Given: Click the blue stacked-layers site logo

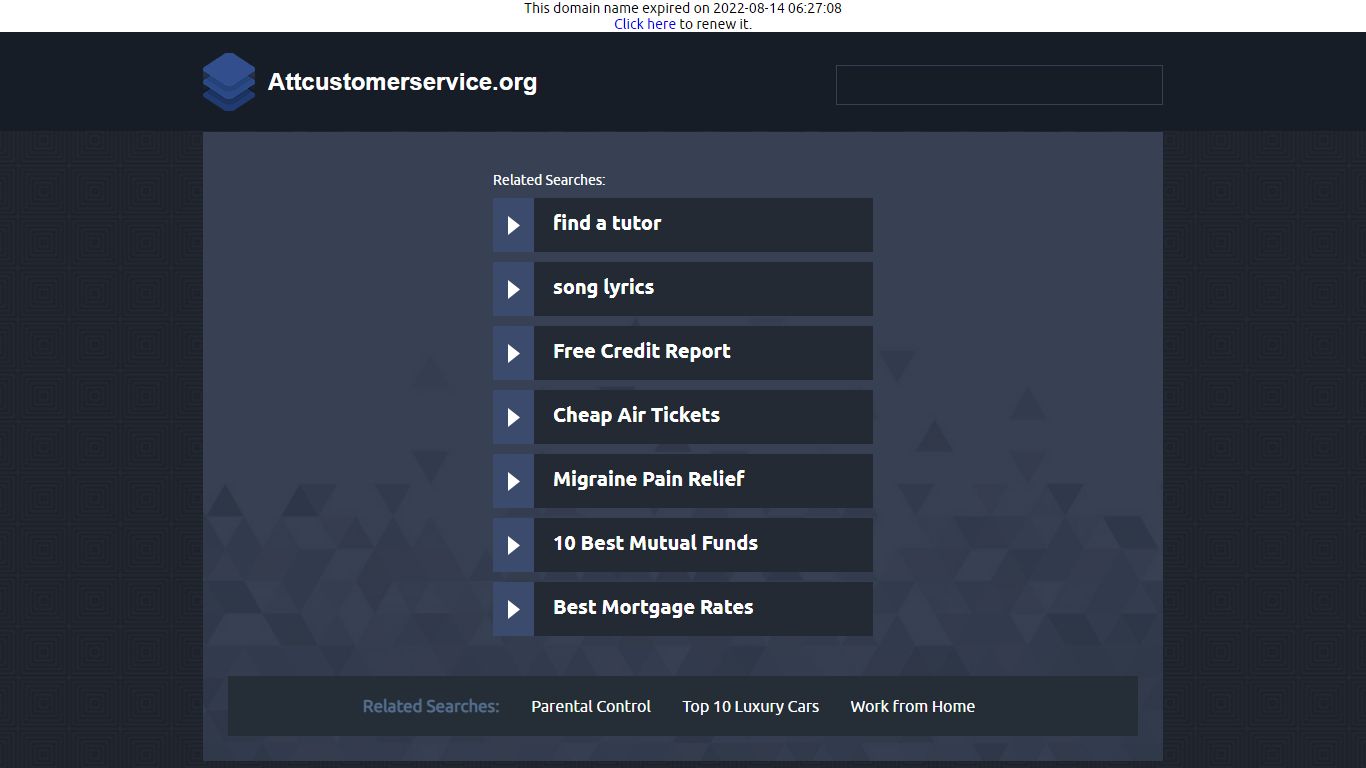Looking at the screenshot, I should point(228,82).
